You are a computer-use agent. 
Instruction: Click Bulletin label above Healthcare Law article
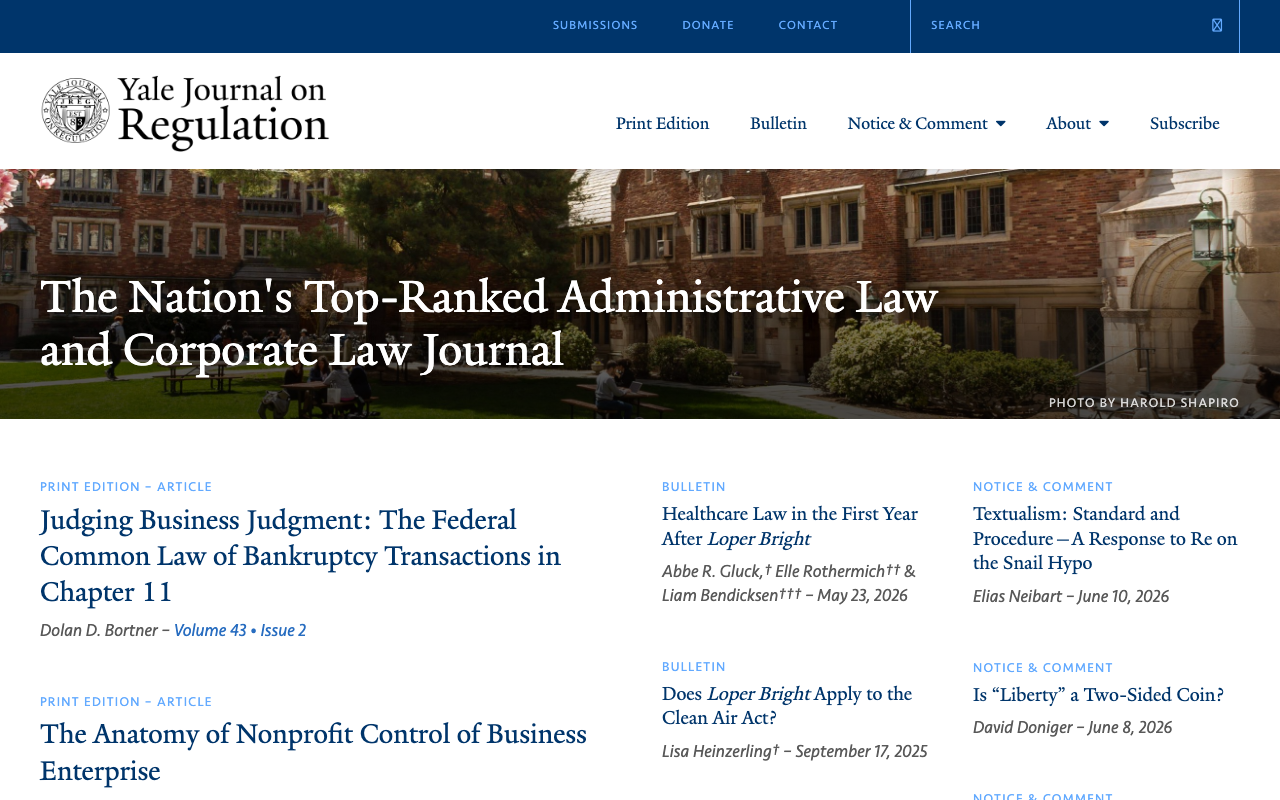click(x=694, y=487)
